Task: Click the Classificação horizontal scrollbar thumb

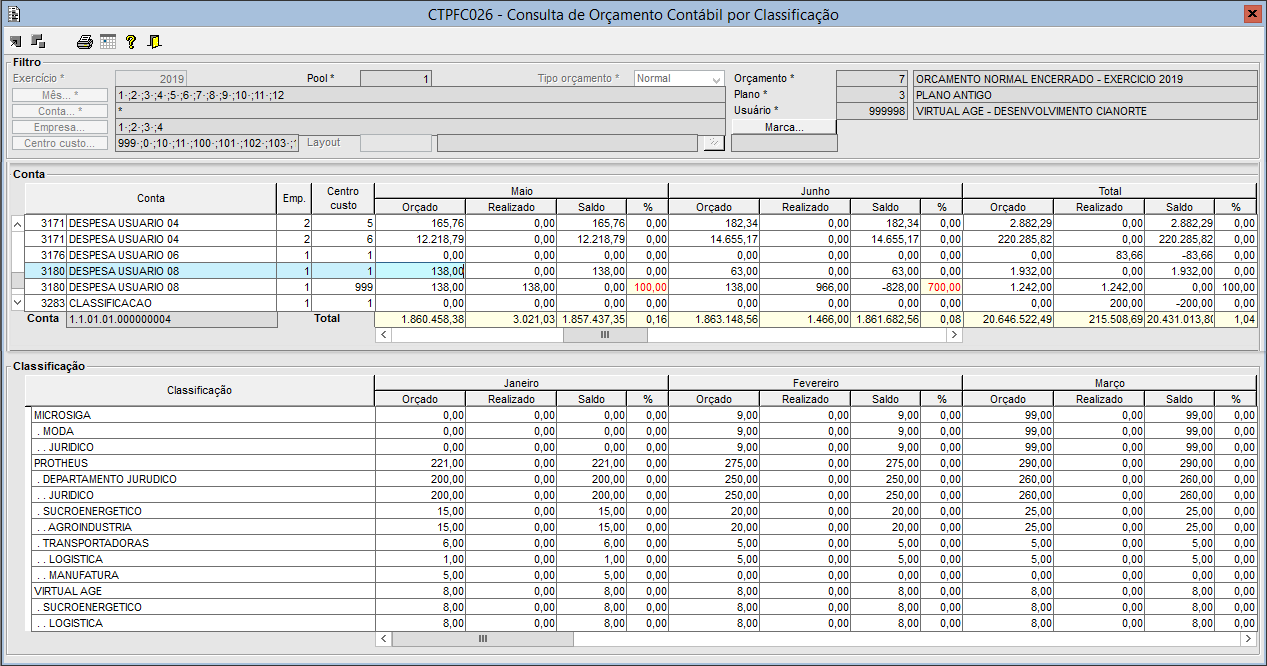Action: pyautogui.click(x=482, y=638)
